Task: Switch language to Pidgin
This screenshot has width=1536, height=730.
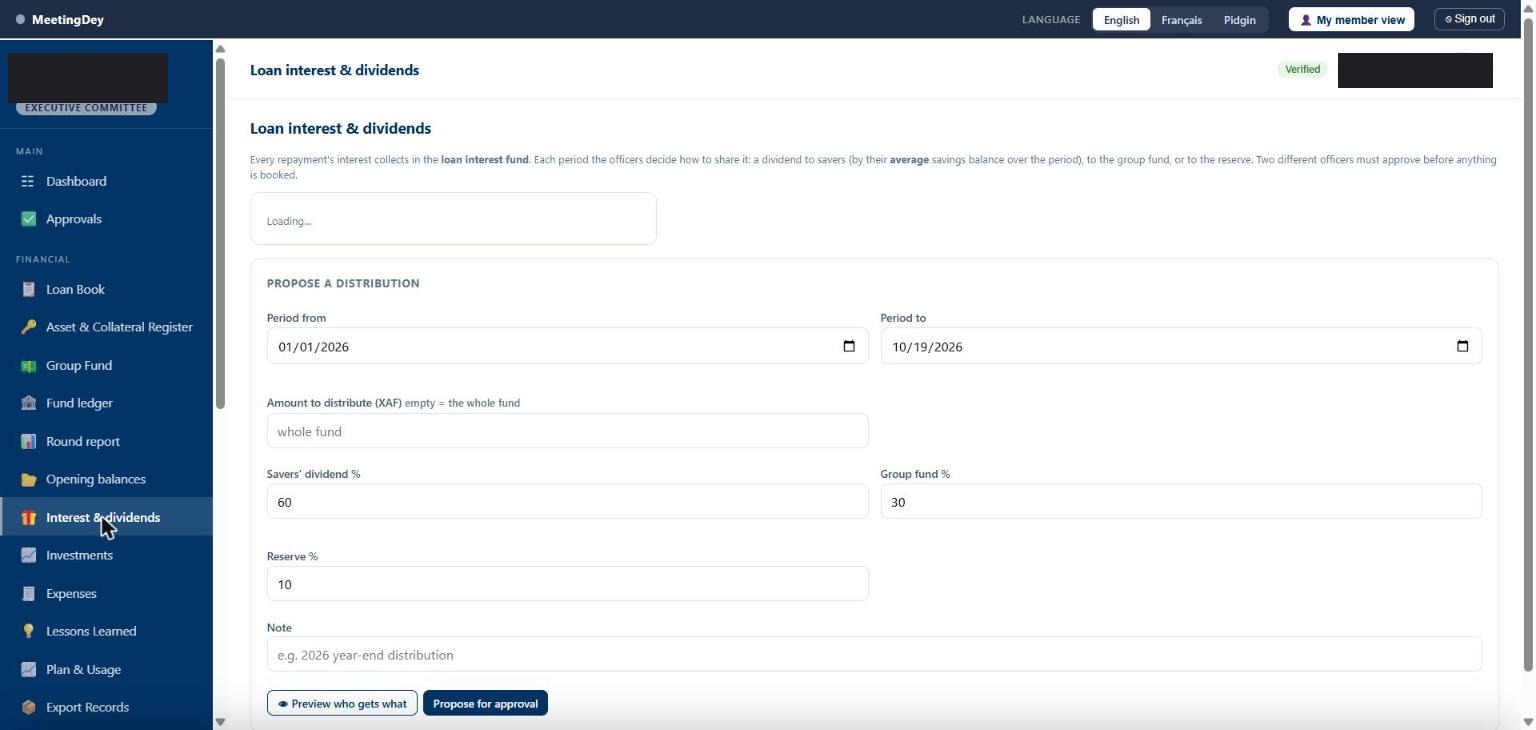Action: coord(1239,20)
